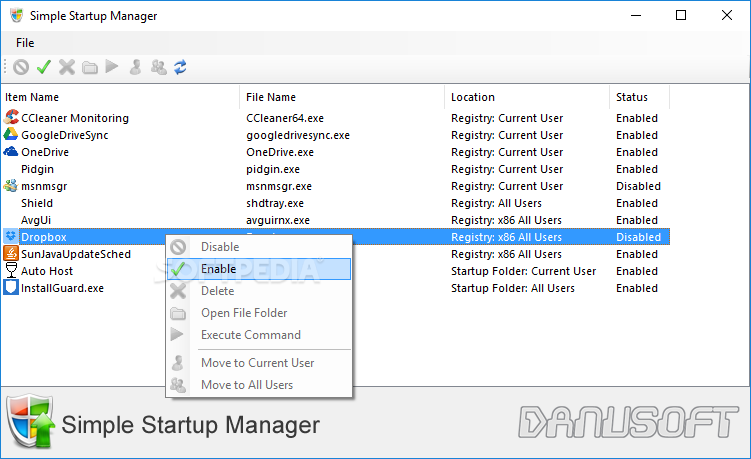Image resolution: width=751 pixels, height=459 pixels.
Task: Select the Dropbox item name
Action: pos(44,237)
